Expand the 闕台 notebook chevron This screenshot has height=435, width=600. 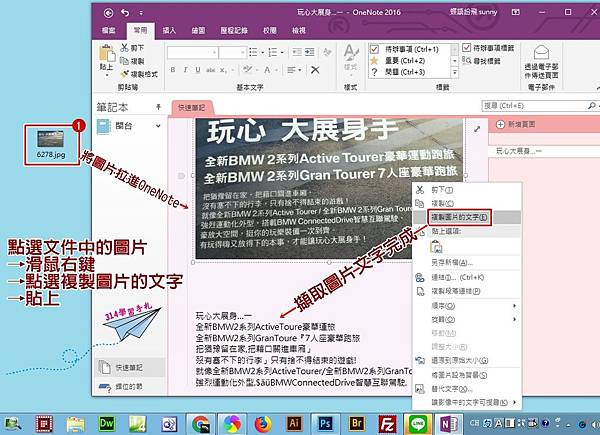coord(158,125)
